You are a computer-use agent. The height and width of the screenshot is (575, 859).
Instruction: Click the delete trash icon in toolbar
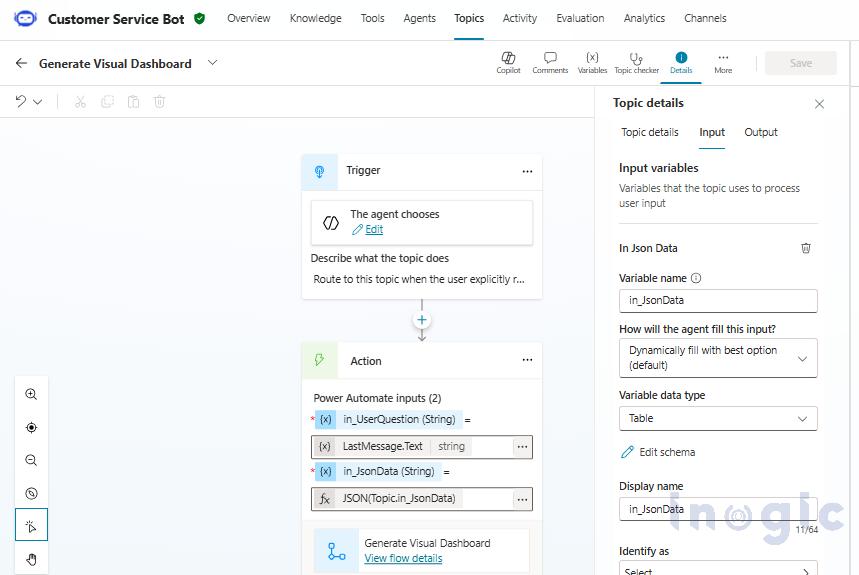tap(159, 102)
